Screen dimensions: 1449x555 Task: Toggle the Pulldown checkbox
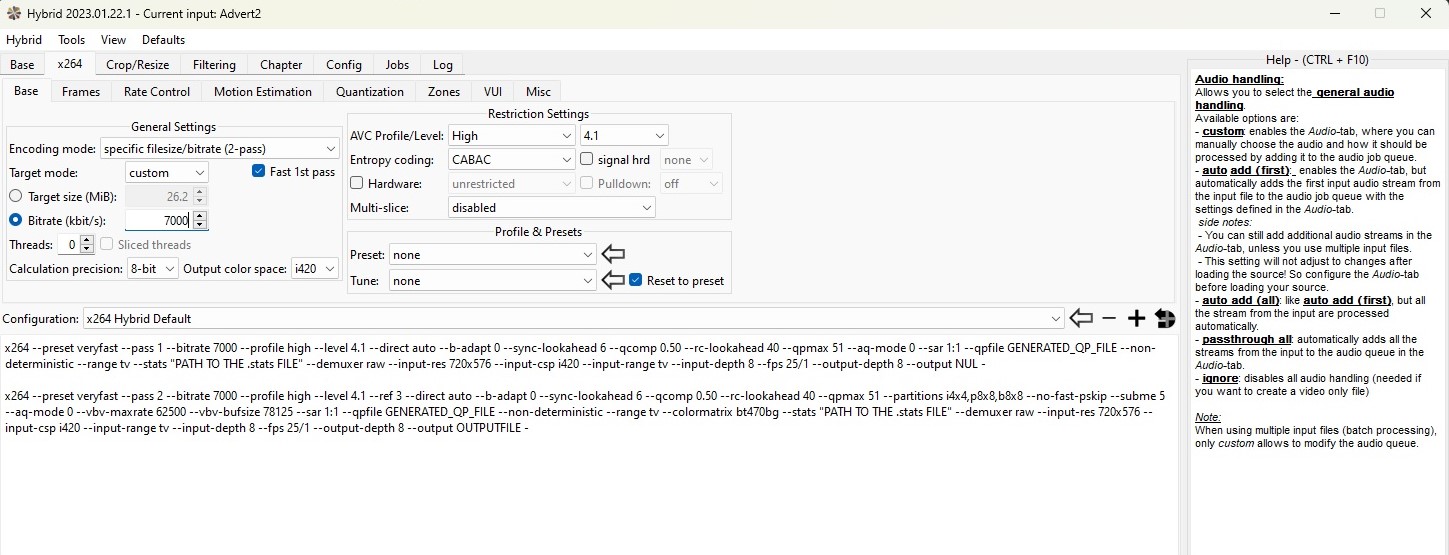587,183
